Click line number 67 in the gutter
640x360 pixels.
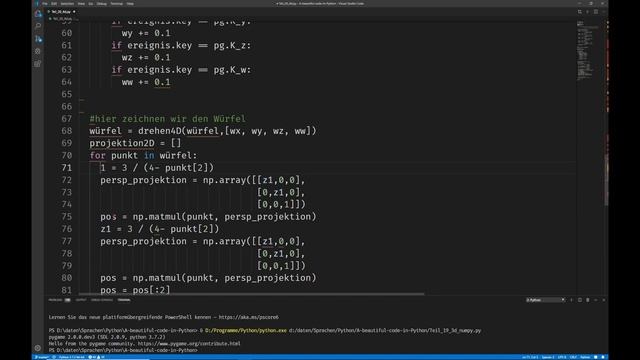point(67,119)
